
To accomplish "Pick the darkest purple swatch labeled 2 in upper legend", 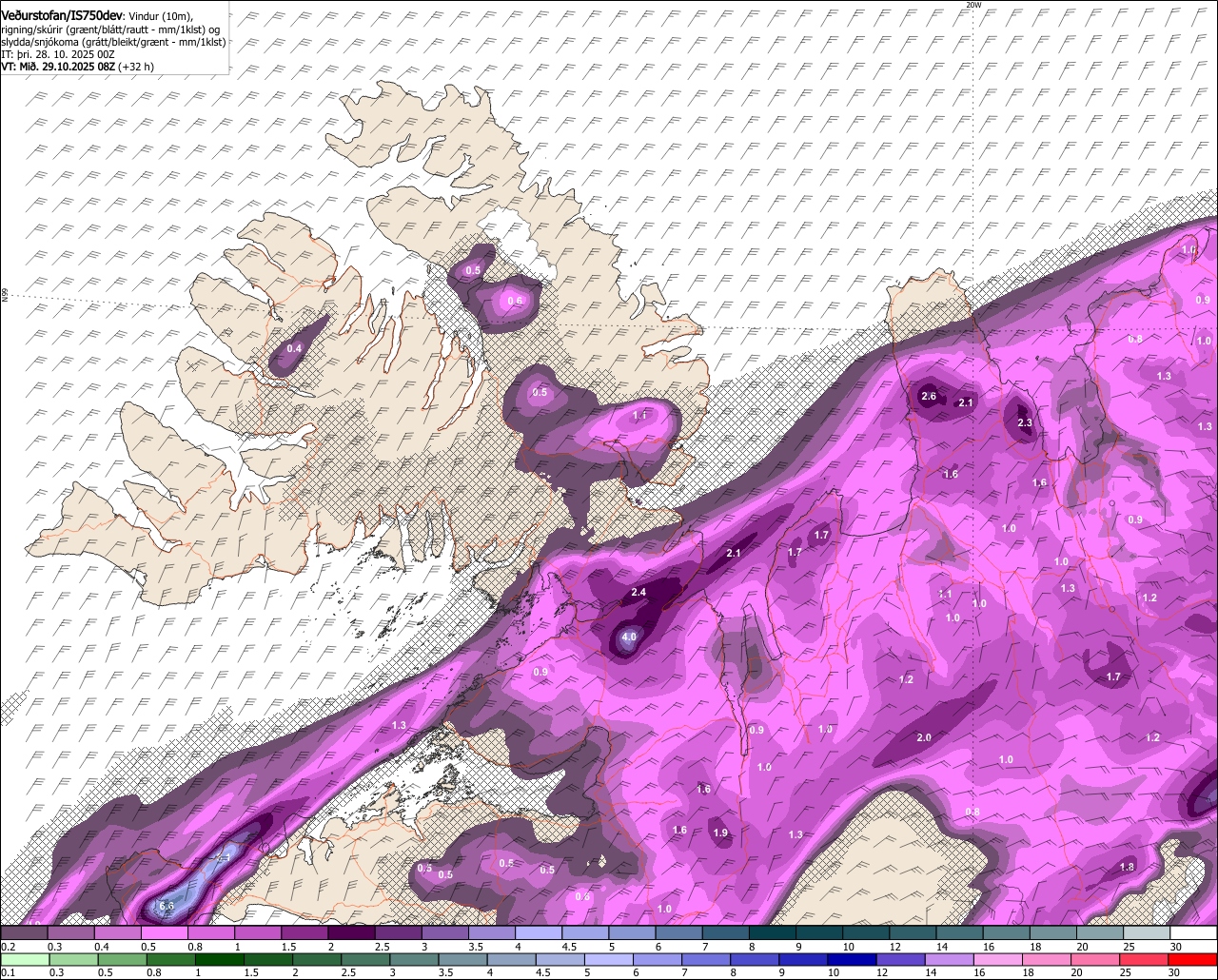I will (351, 933).
